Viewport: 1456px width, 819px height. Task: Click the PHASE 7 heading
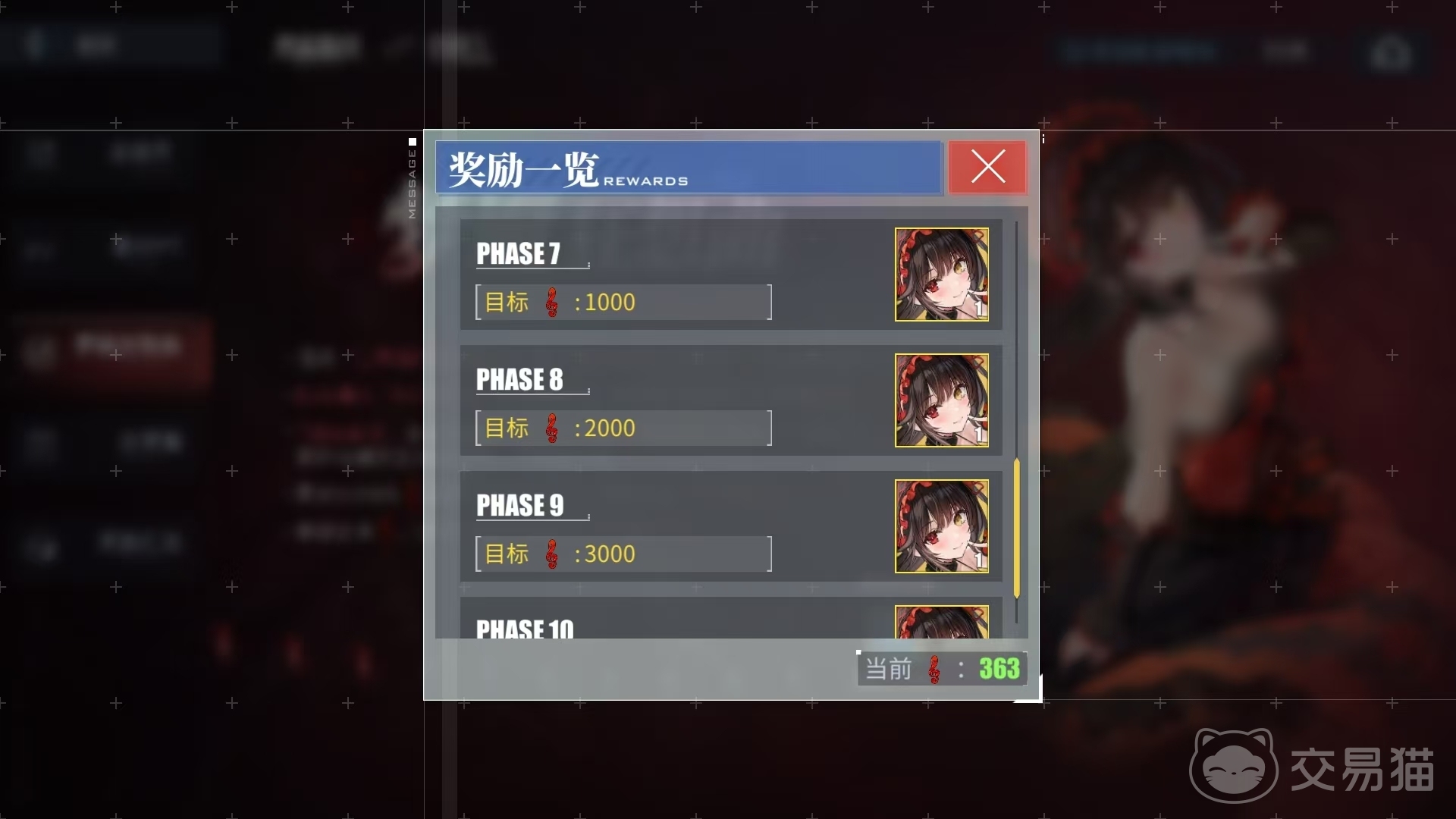pyautogui.click(x=518, y=253)
